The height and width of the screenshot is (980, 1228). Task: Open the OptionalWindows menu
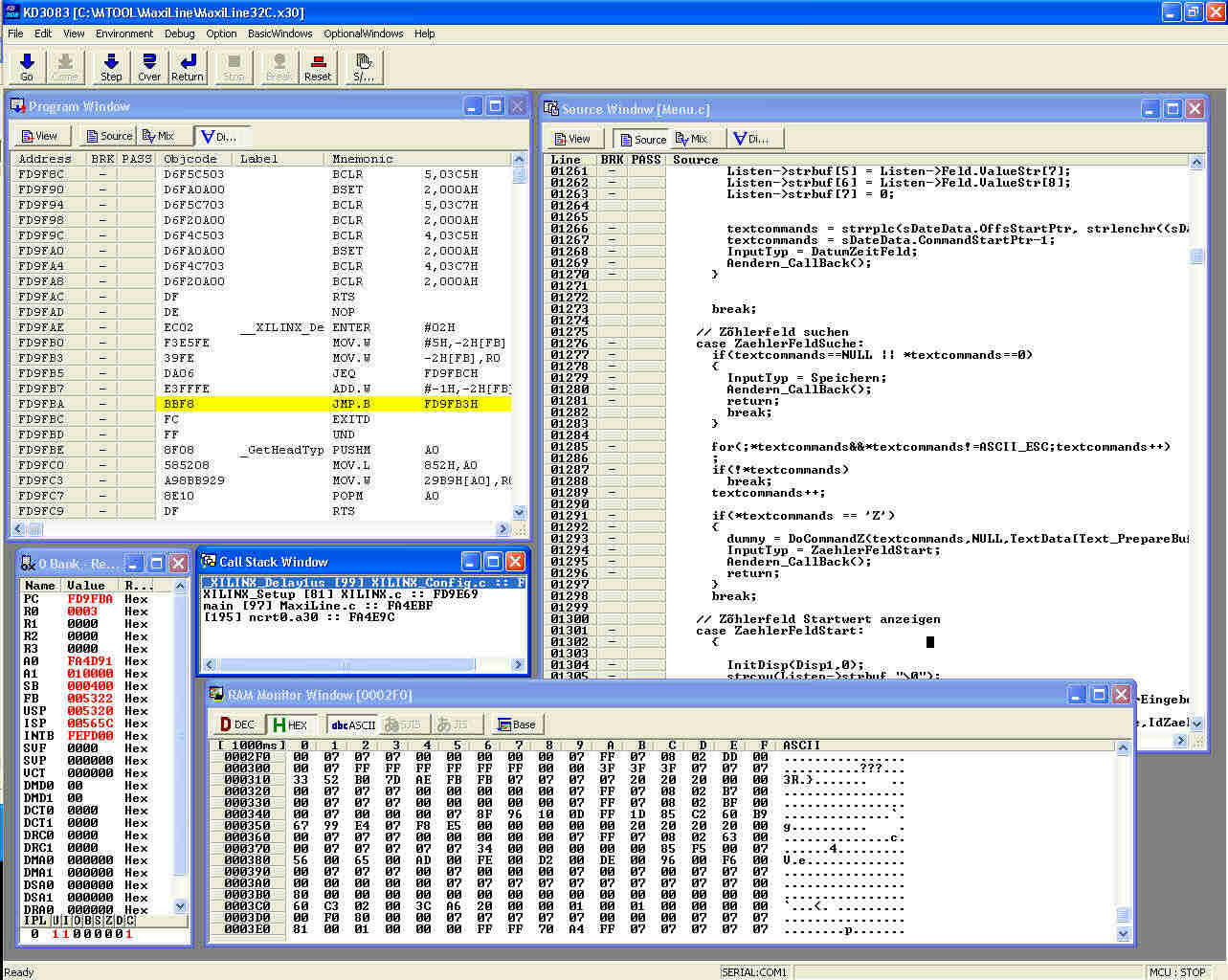pyautogui.click(x=363, y=33)
